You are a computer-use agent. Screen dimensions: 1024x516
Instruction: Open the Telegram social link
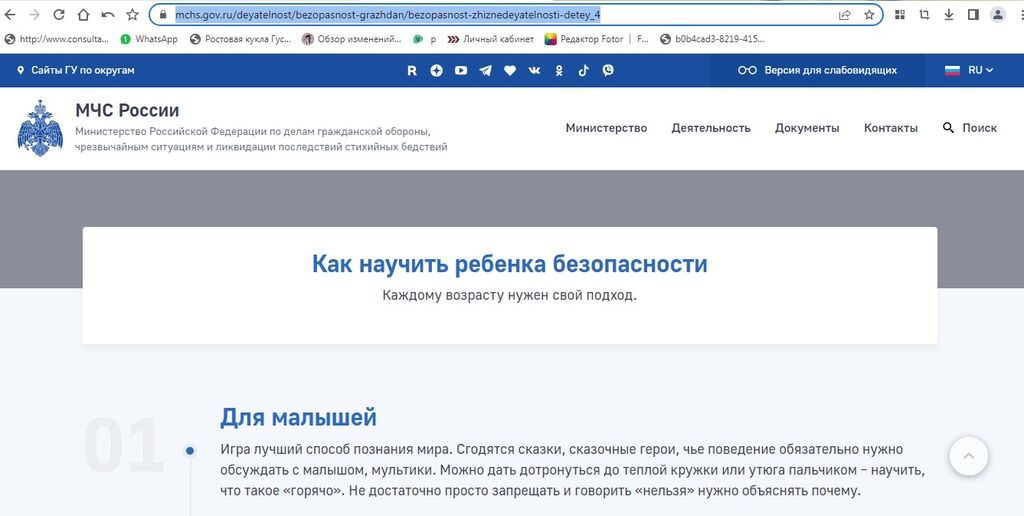tap(485, 70)
